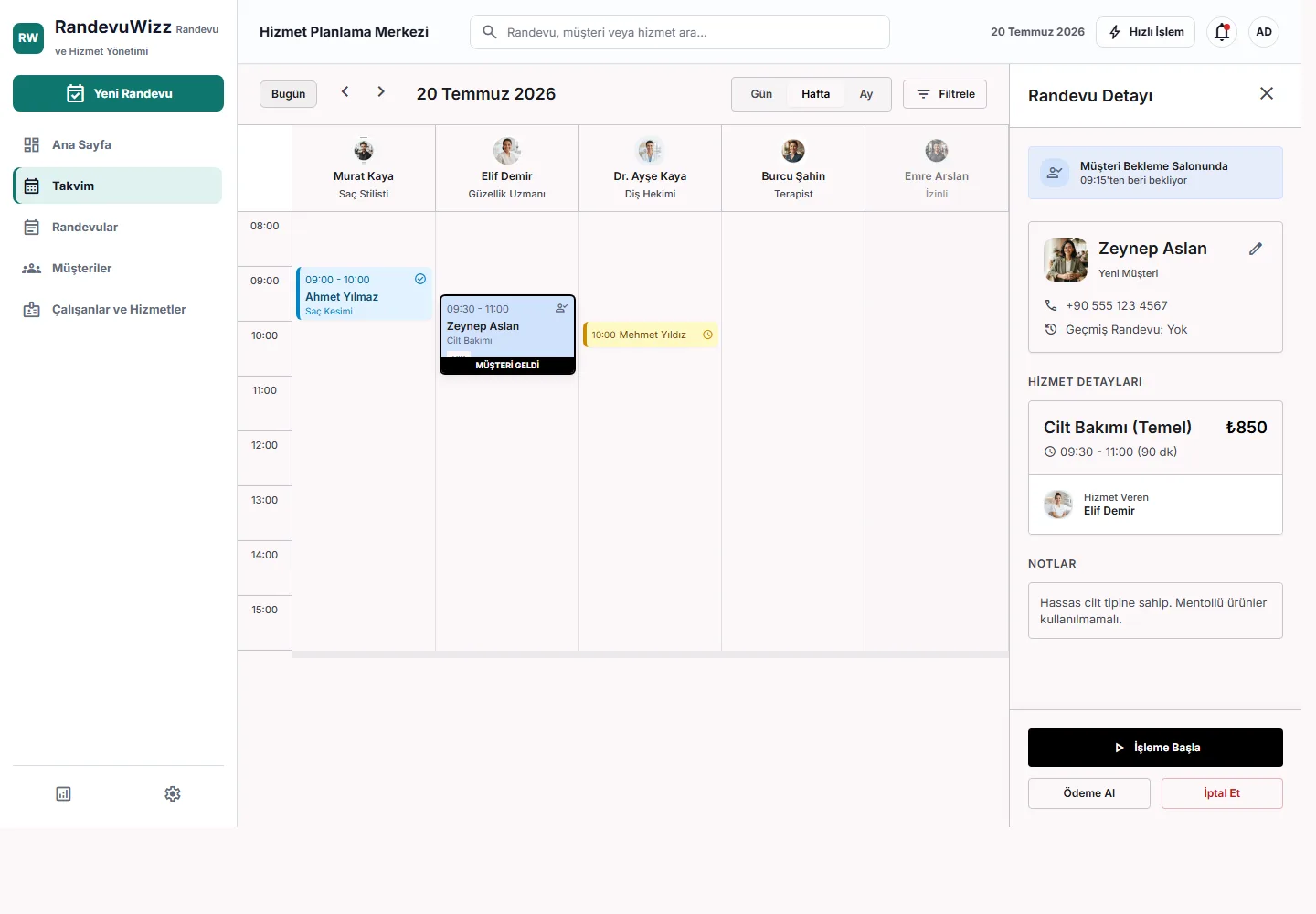Viewport: 1316px width, 914px height.
Task: Close the Randevu Detayı panel
Action: click(1267, 93)
